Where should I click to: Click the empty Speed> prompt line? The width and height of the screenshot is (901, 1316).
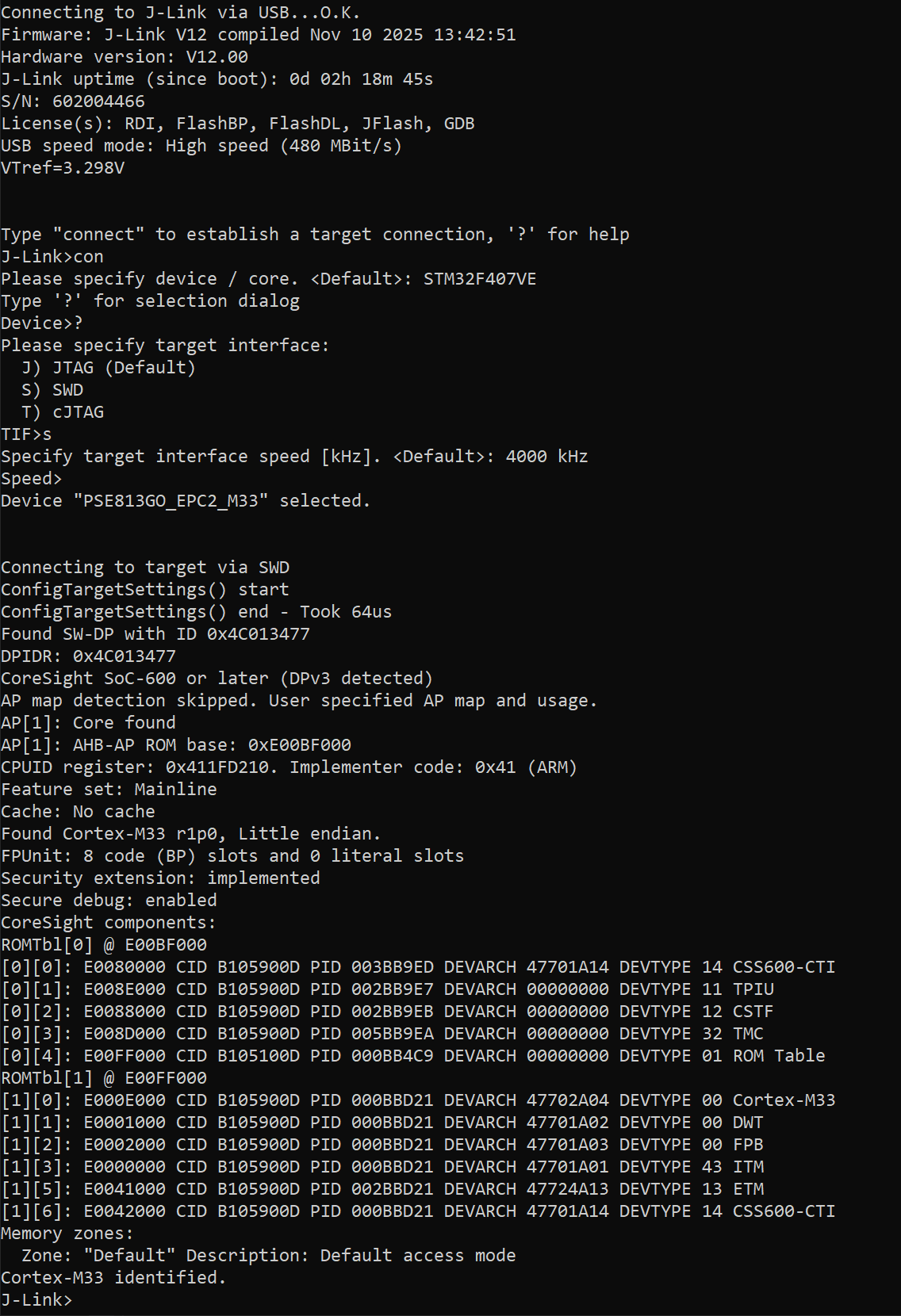click(31, 478)
